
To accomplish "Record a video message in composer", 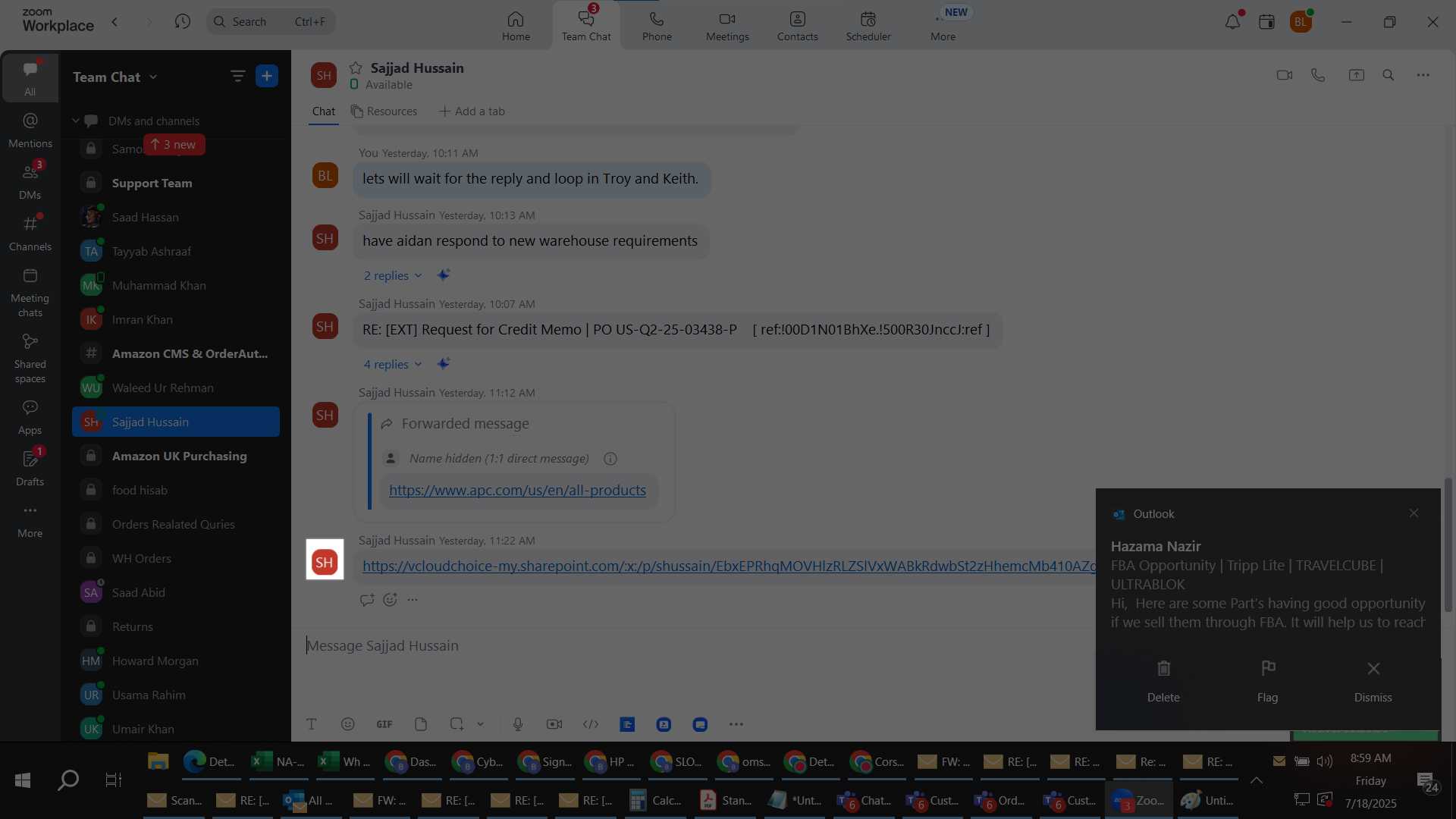I will point(554,724).
